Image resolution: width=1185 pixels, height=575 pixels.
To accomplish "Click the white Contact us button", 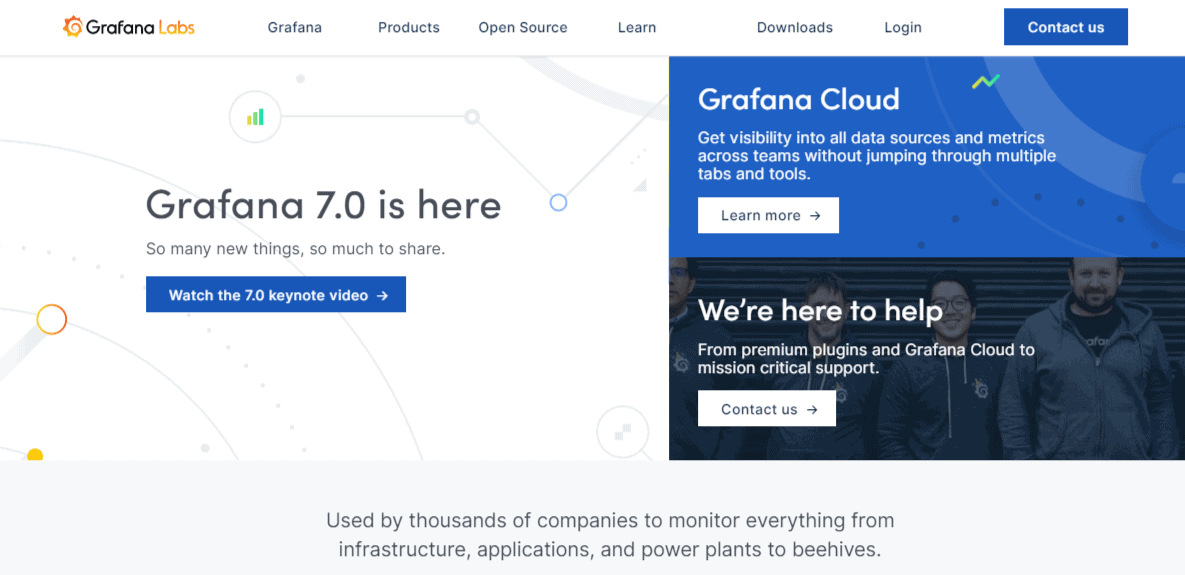I will pyautogui.click(x=766, y=409).
